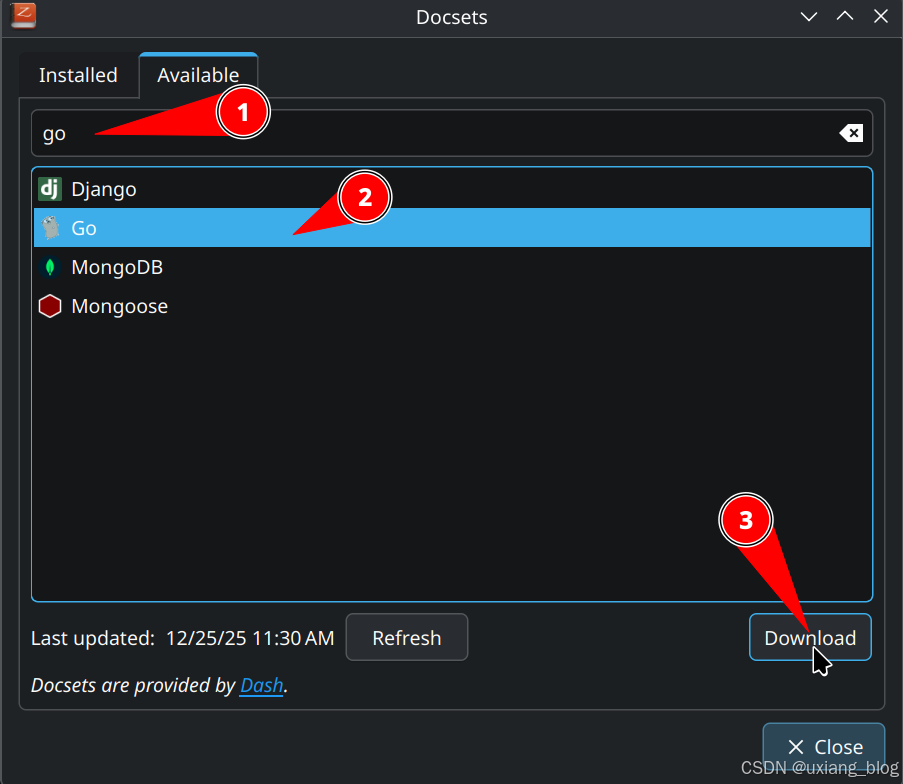The image size is (903, 784).
Task: Close the Docsets dialog with Close button
Action: pos(824,747)
